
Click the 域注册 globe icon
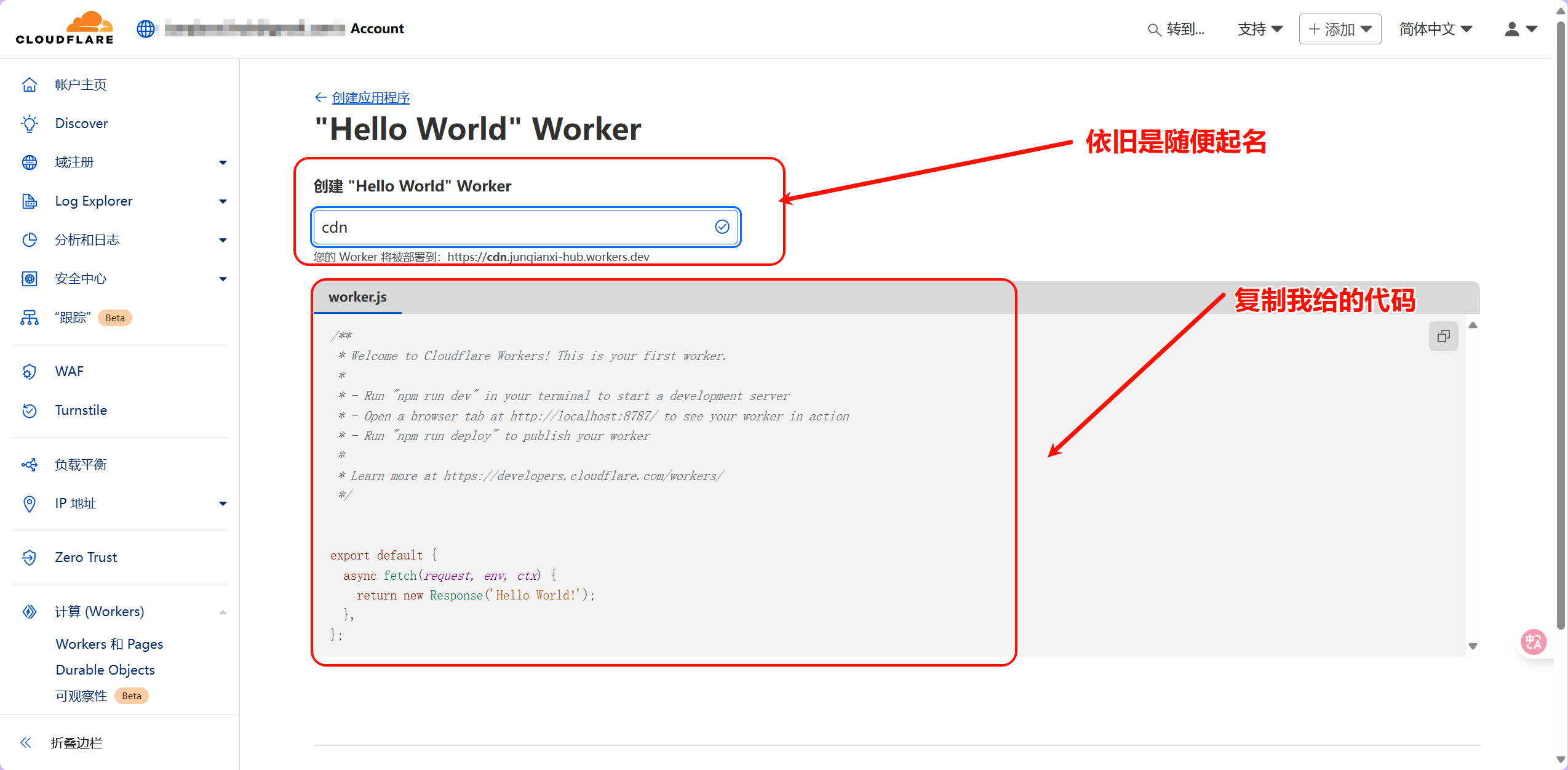(x=30, y=162)
